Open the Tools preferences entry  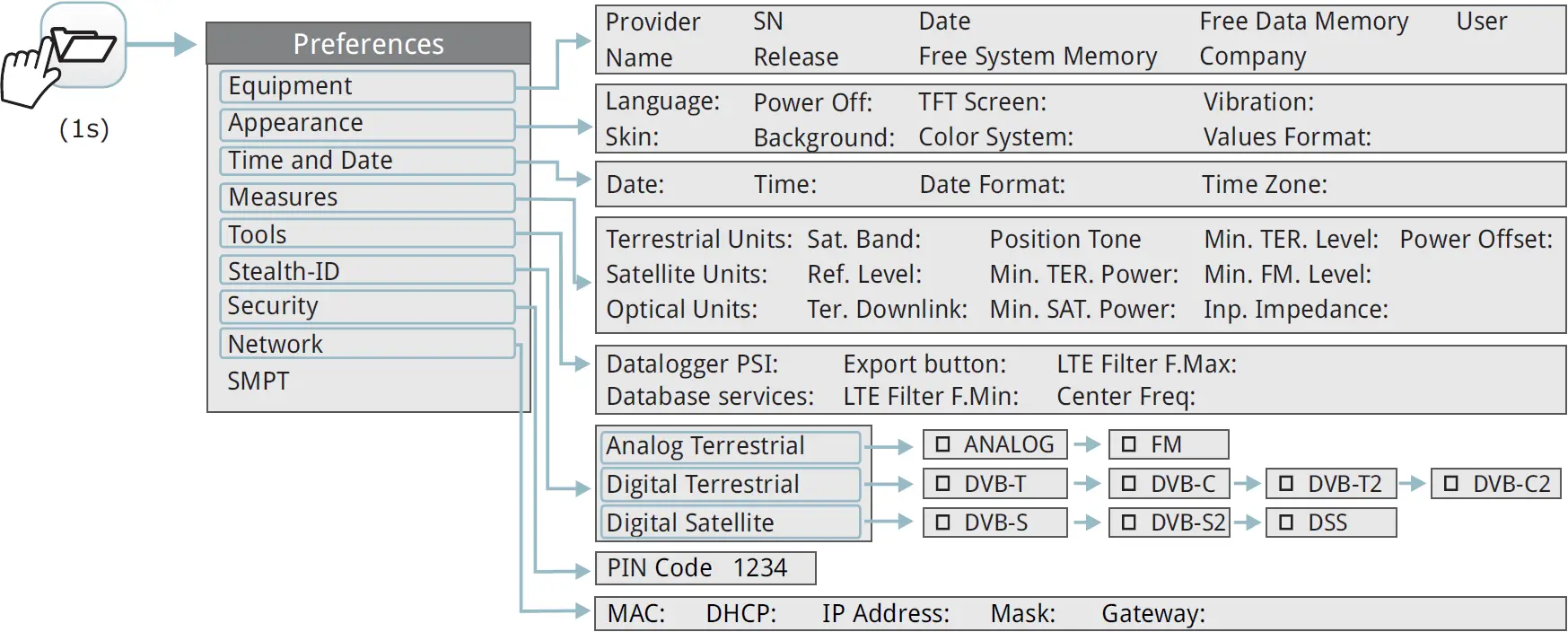coord(367,234)
